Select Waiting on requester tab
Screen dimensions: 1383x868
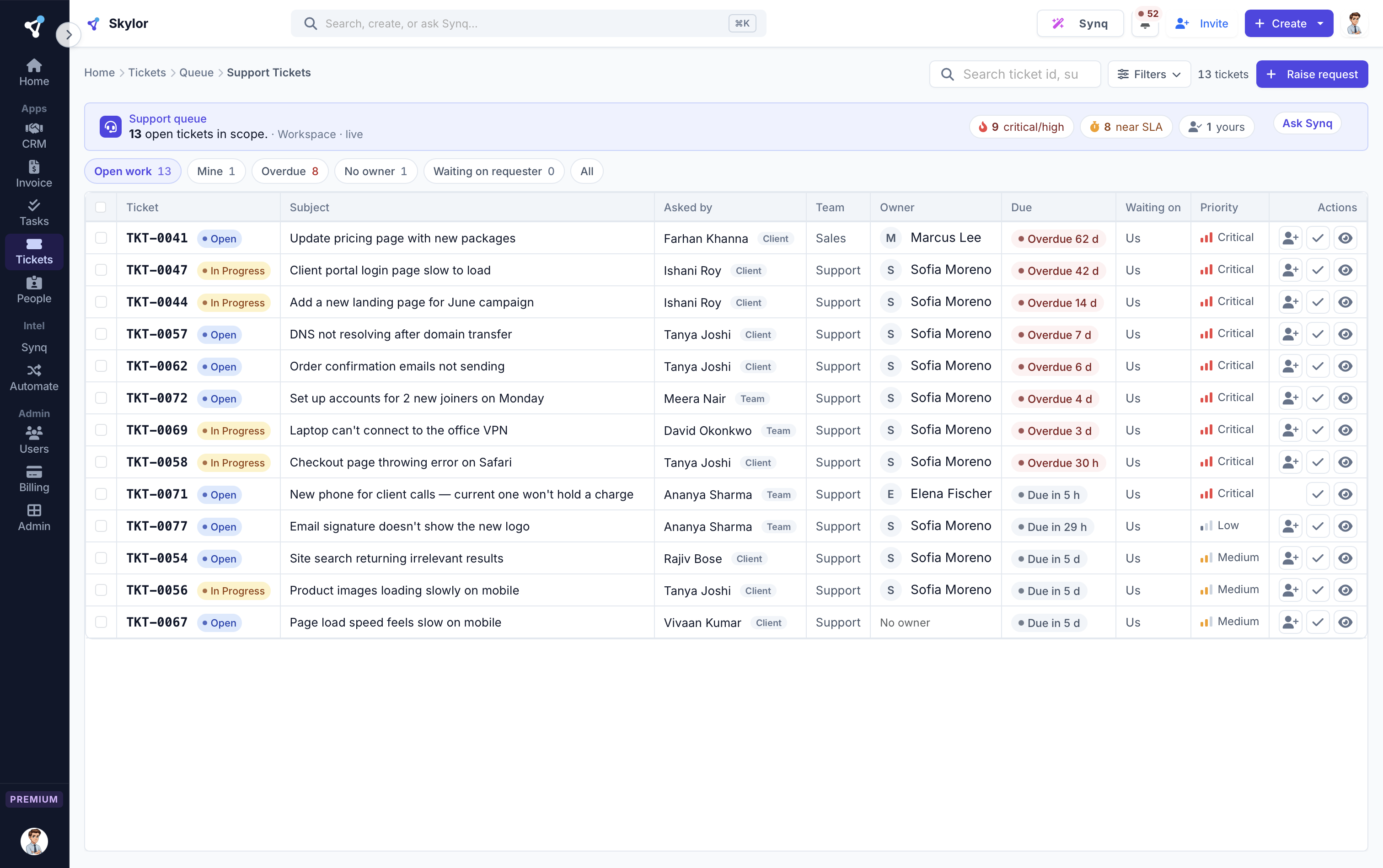coord(494,171)
